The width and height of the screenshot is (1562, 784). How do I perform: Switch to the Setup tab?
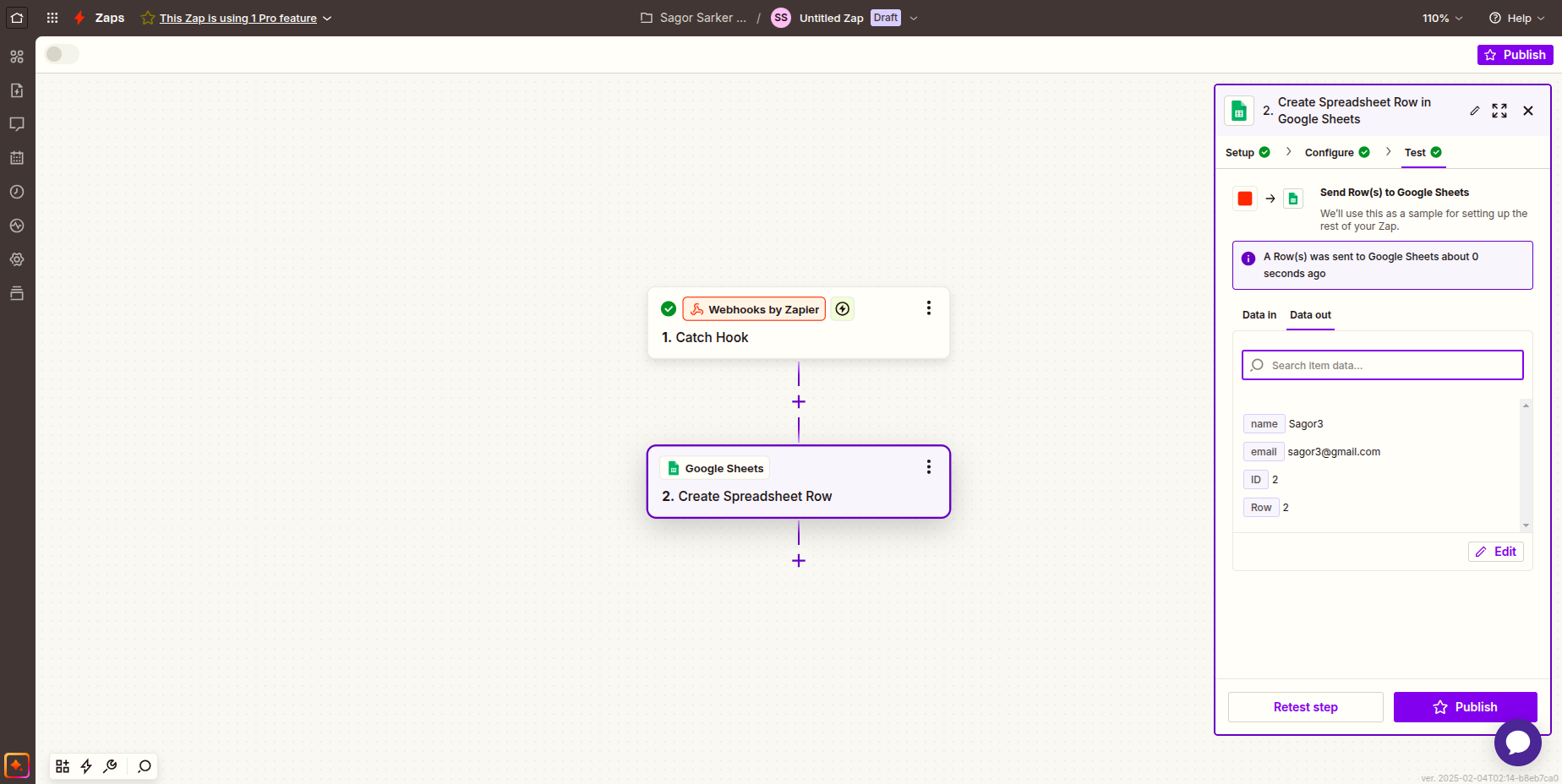(x=1248, y=152)
